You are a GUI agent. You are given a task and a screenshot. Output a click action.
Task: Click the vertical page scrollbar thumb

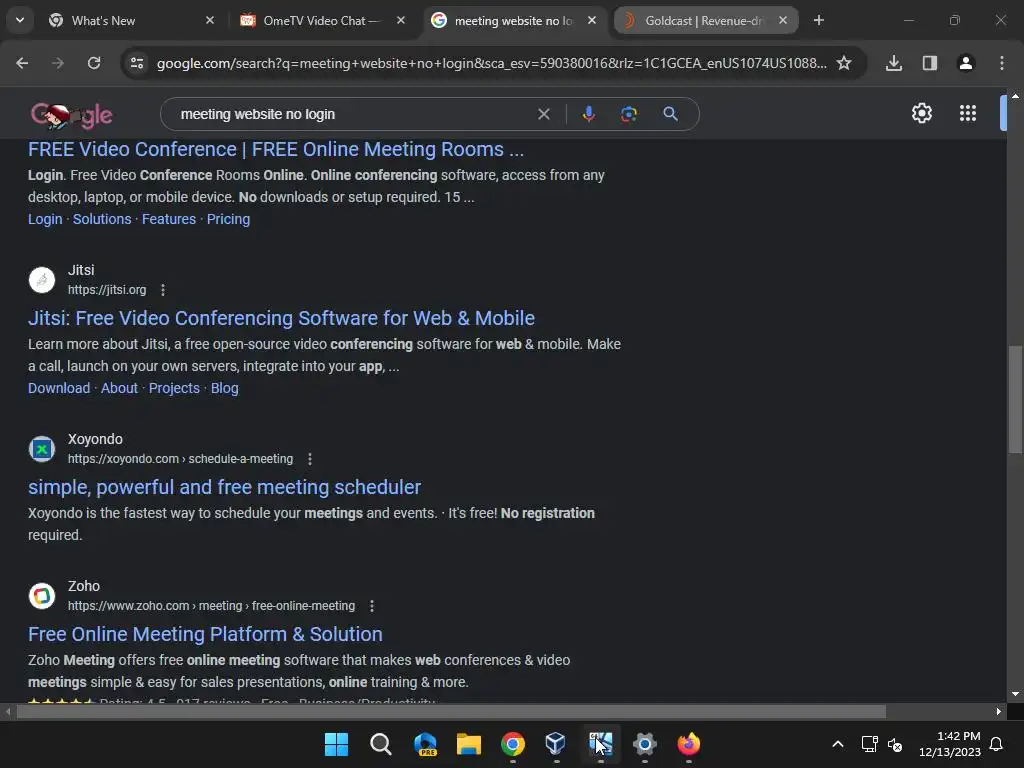1015,398
